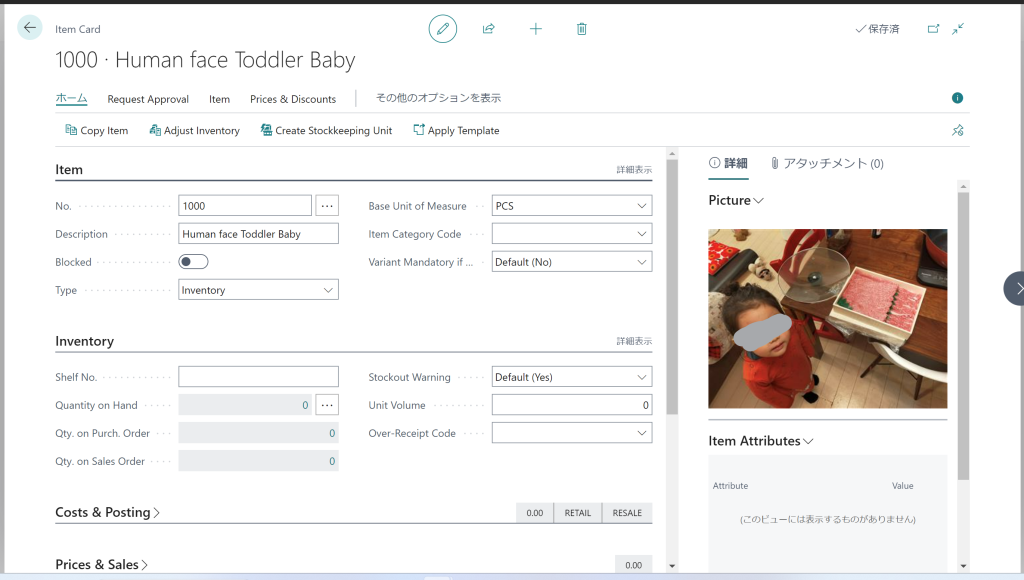Expand the Prices & Sales section
This screenshot has height=580, width=1024.
[x=101, y=564]
